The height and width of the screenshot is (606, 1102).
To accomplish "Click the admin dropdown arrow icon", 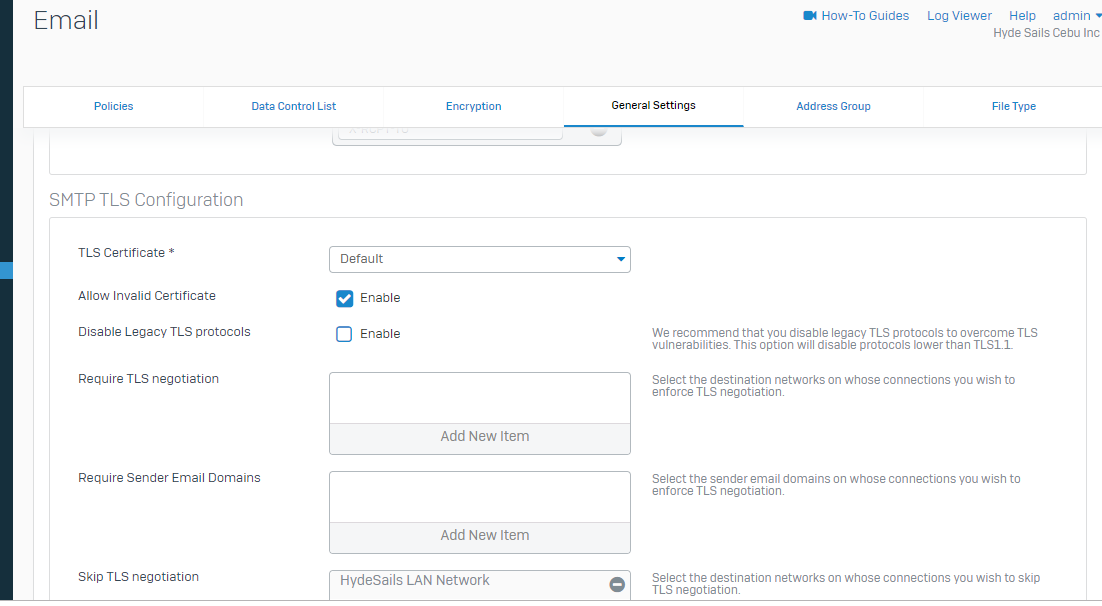I will click(x=1098, y=16).
